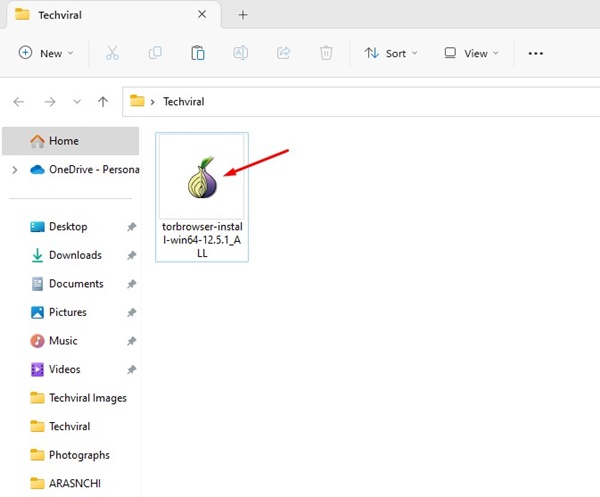Click the Rename icon in toolbar

(240, 53)
